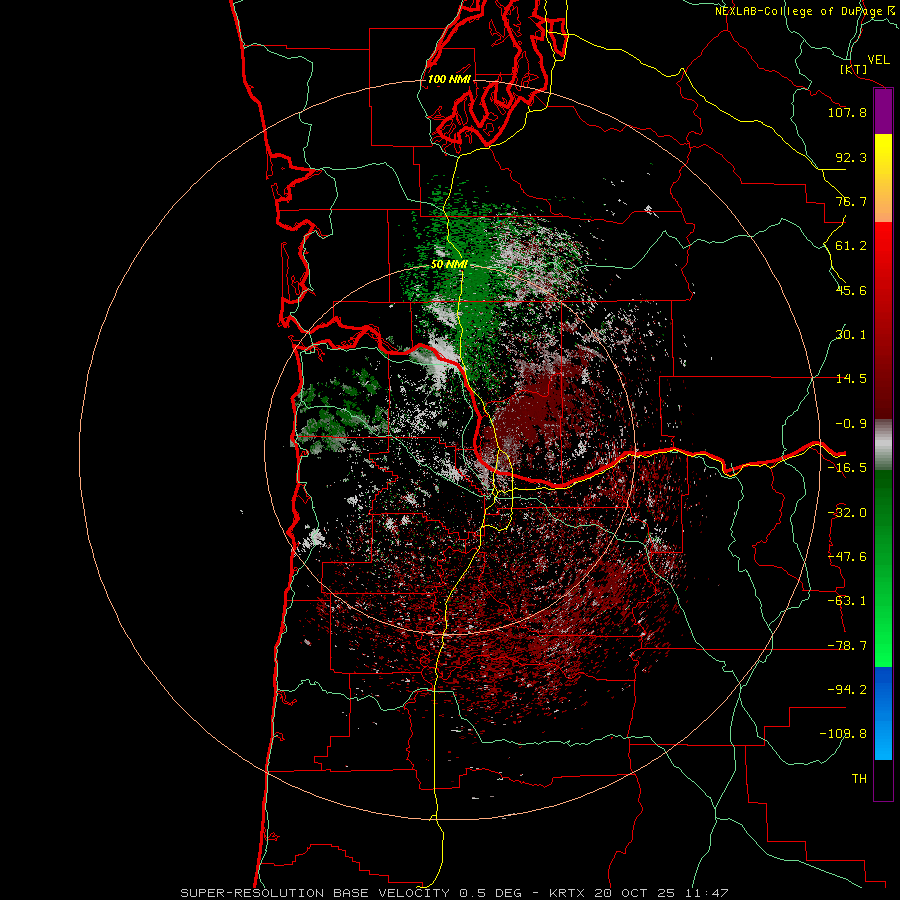Image resolution: width=900 pixels, height=900 pixels.
Task: Click the gray near-zero segment of the color bar
Action: click(x=883, y=444)
